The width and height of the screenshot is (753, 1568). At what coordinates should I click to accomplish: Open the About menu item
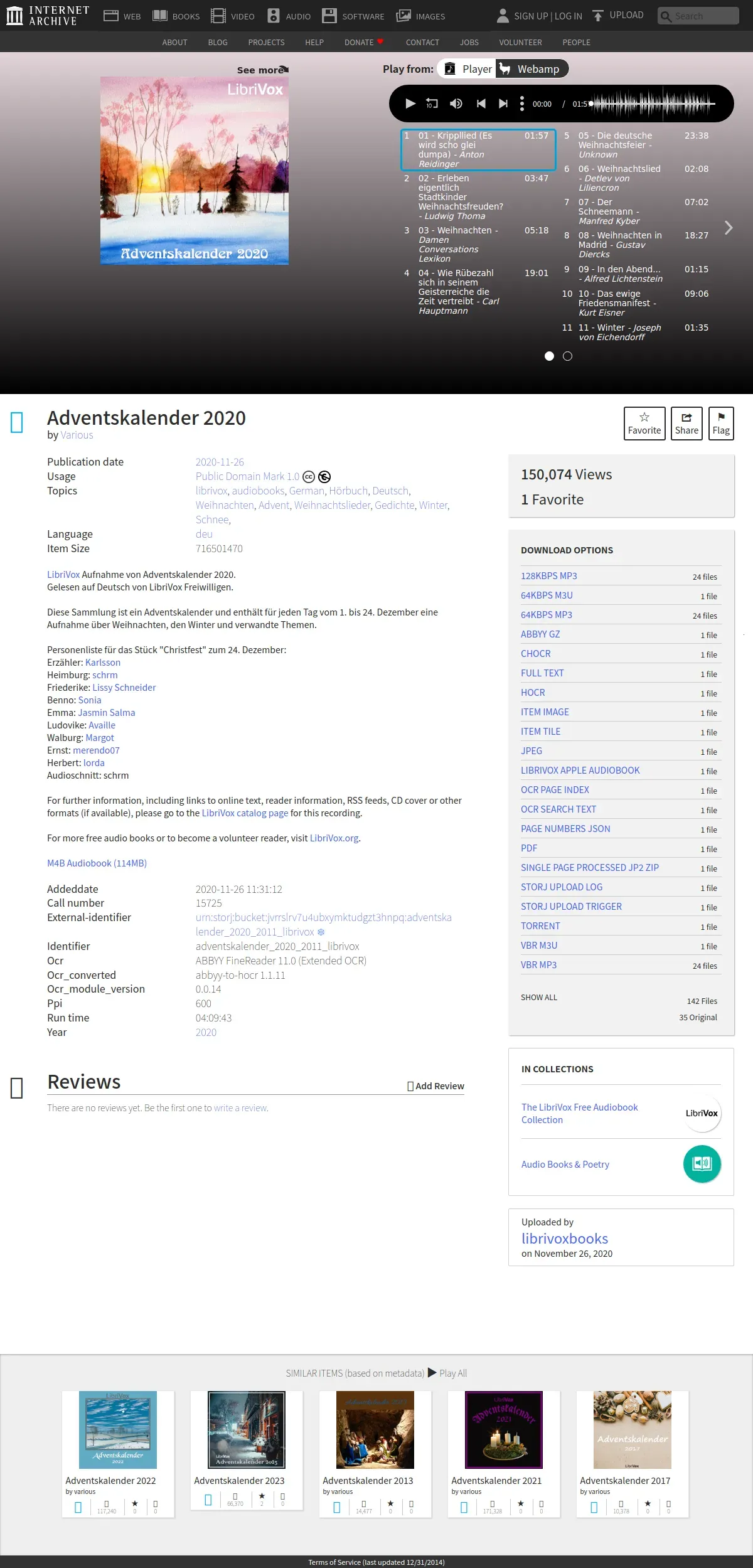174,43
